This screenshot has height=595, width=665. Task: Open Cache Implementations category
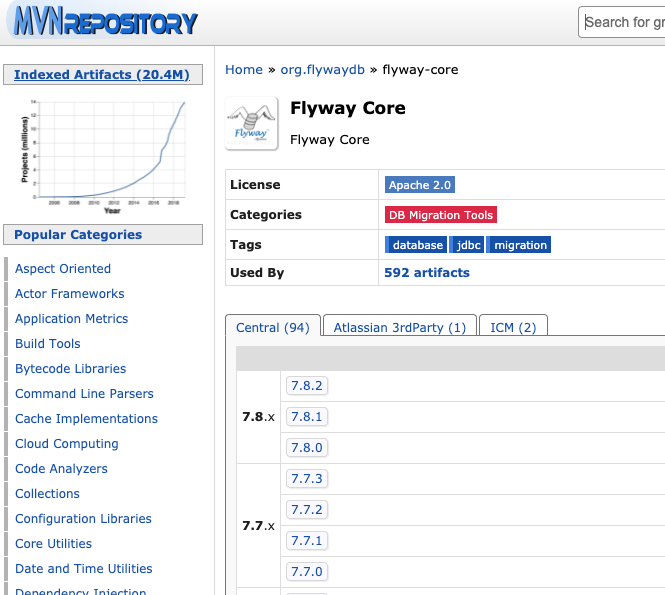[86, 419]
